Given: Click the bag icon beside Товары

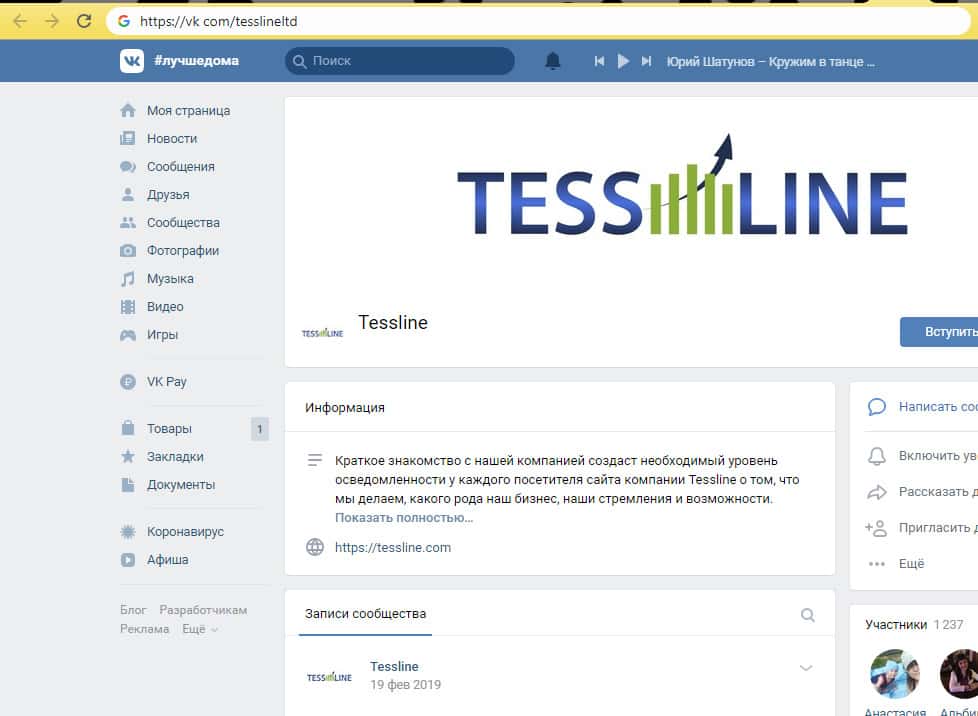Looking at the screenshot, I should [128, 428].
